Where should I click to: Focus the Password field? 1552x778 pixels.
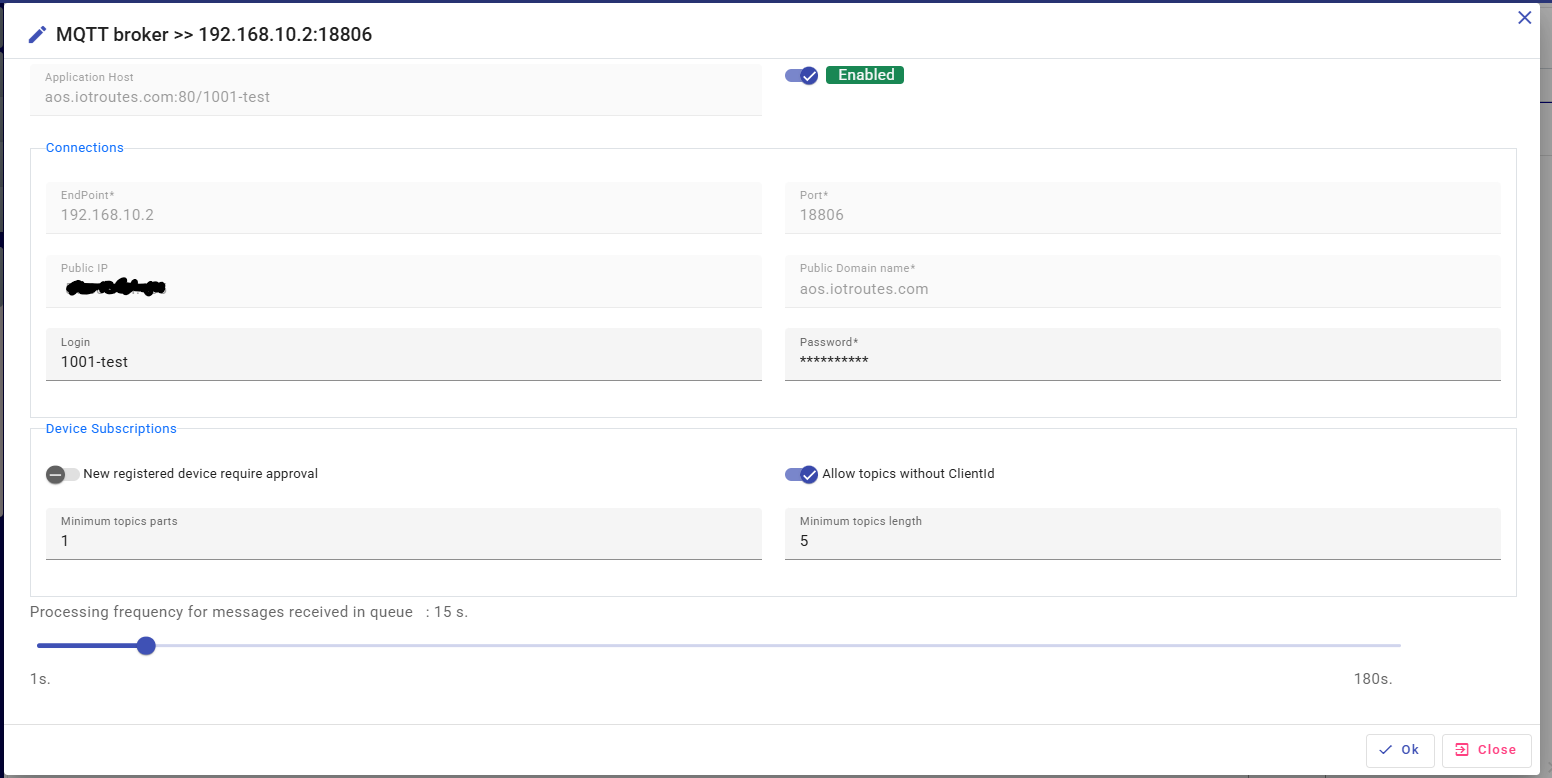pos(1142,362)
